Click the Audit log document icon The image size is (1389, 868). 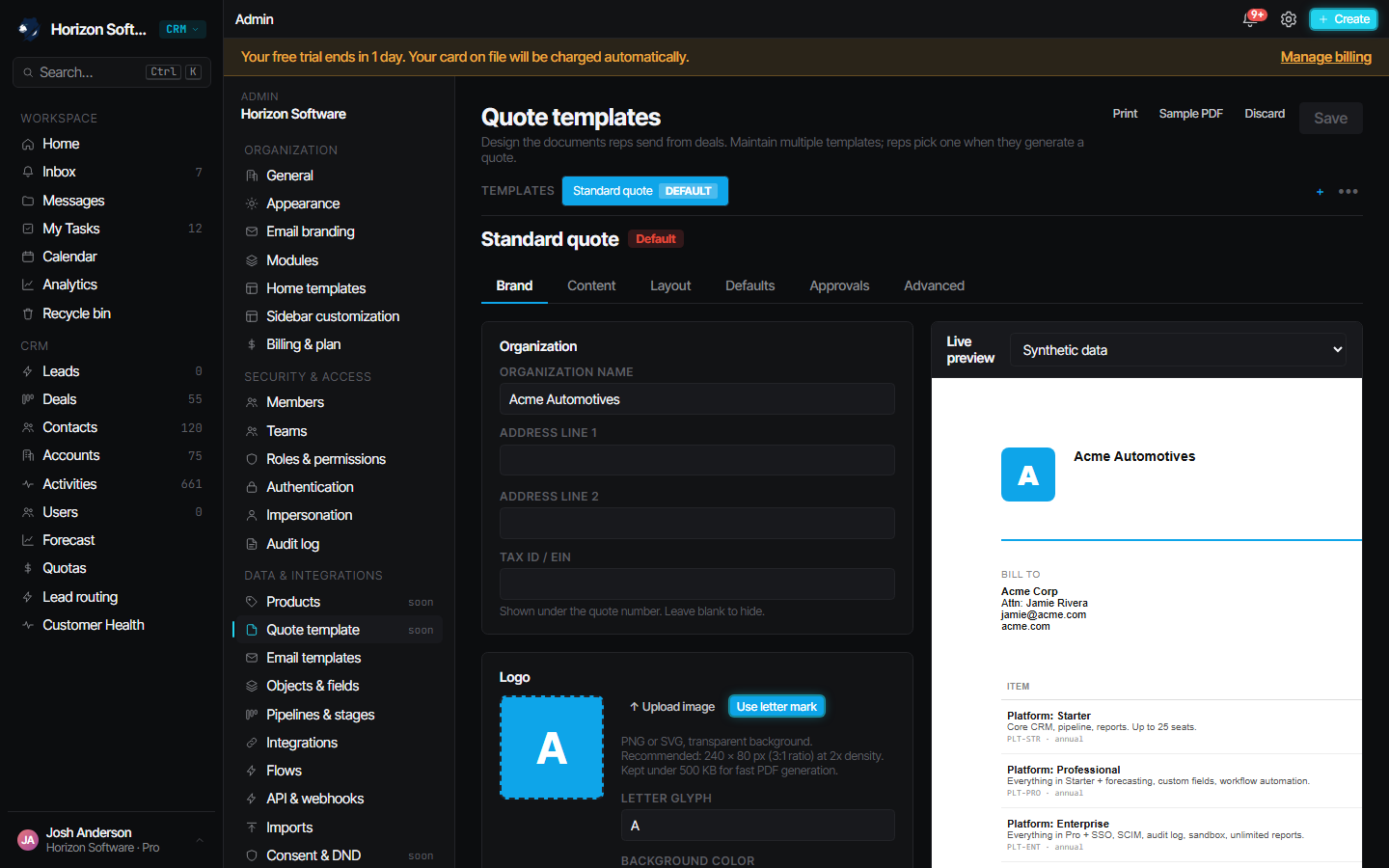(252, 544)
